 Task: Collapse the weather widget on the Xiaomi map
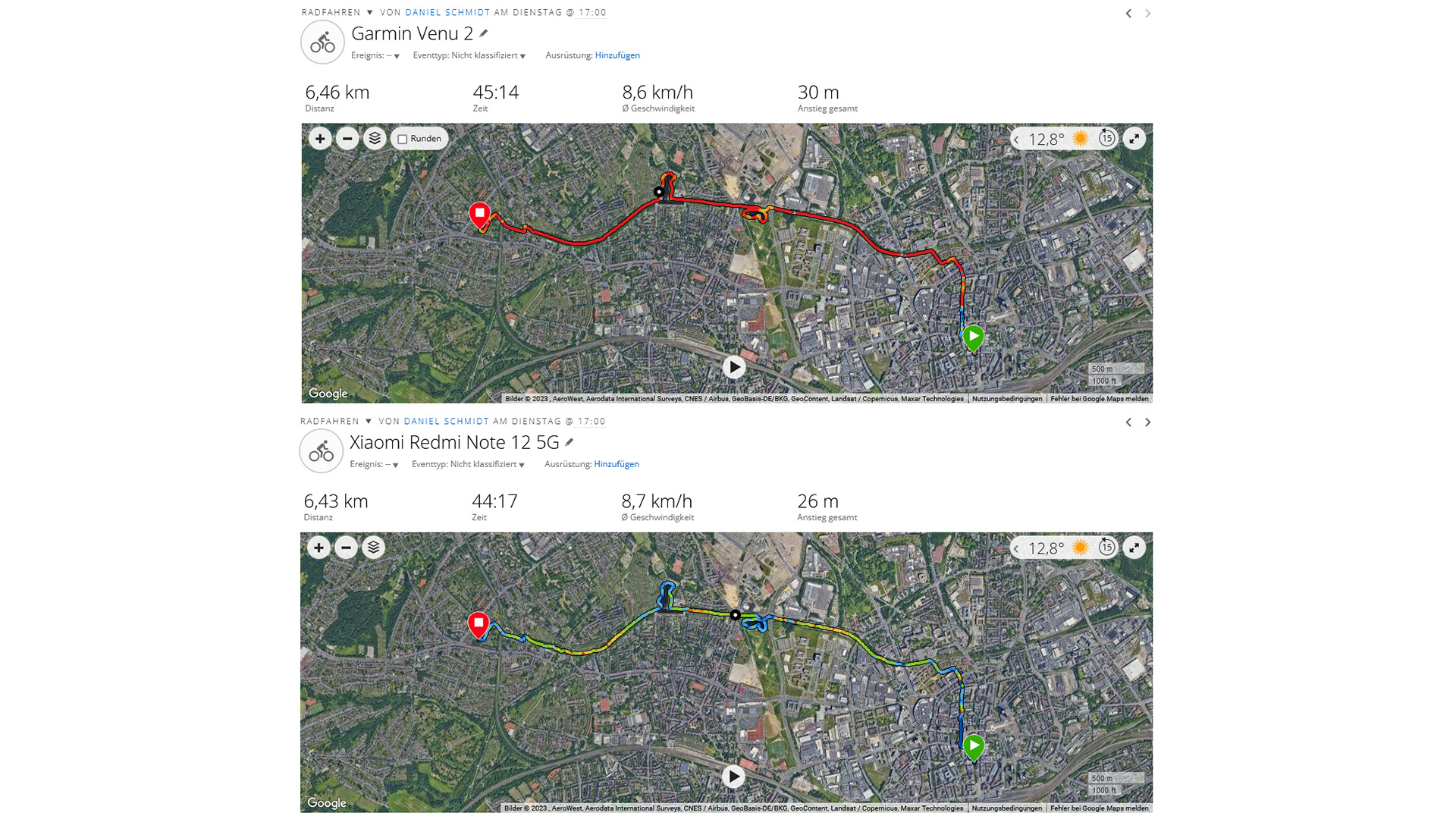pyautogui.click(x=1017, y=548)
